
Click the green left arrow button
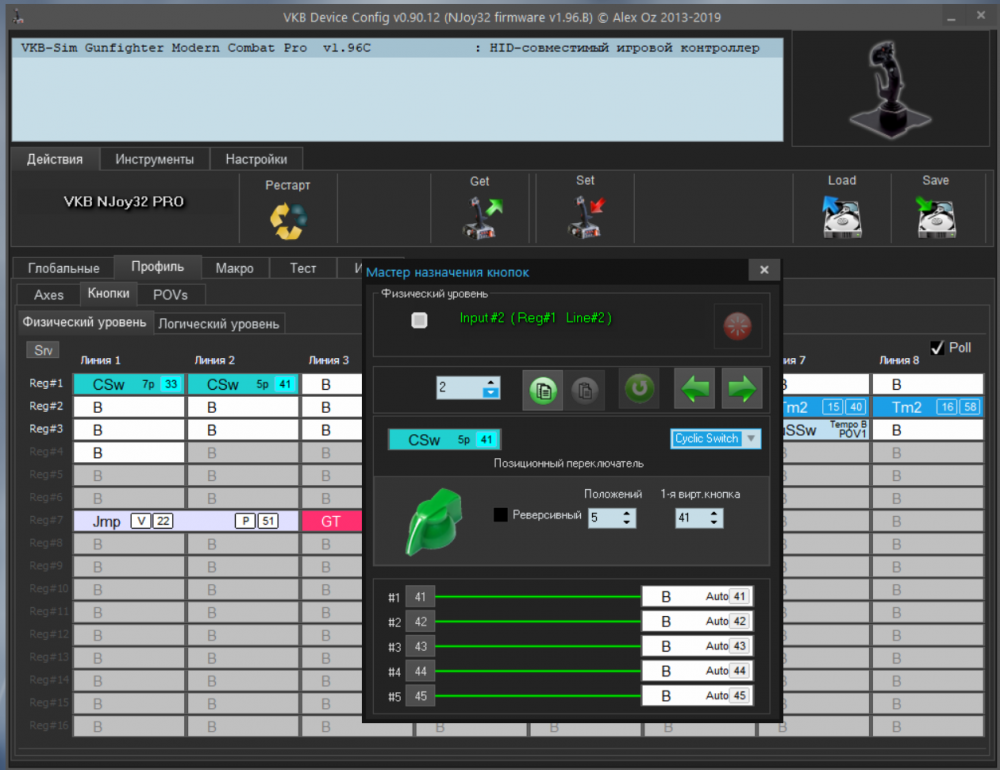695,389
